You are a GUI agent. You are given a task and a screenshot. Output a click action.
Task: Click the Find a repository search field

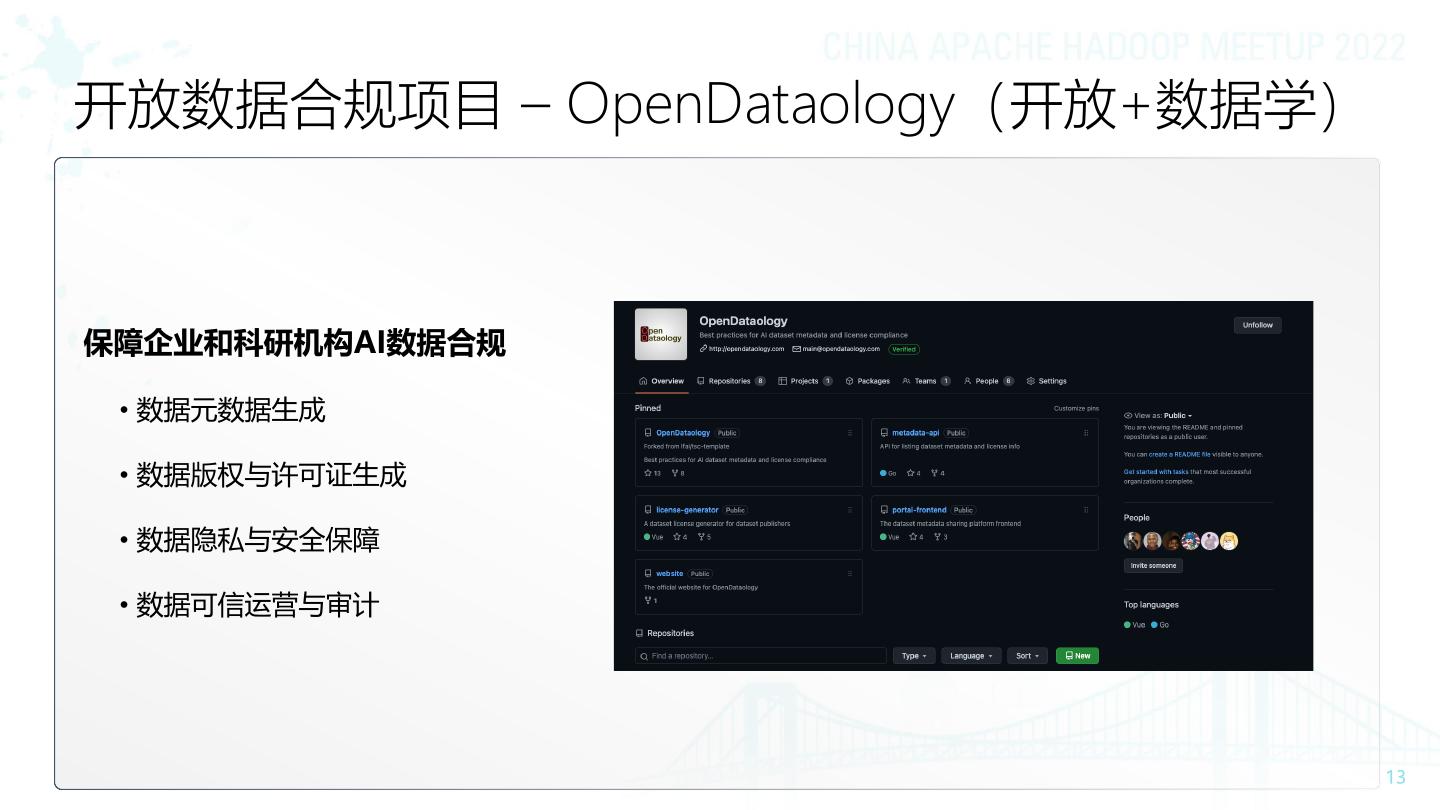pos(761,656)
